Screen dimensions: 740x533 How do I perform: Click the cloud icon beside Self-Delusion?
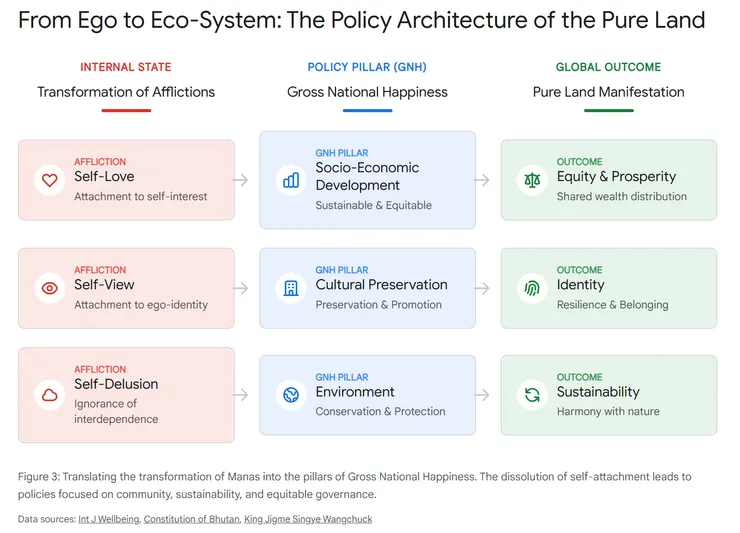[49, 395]
